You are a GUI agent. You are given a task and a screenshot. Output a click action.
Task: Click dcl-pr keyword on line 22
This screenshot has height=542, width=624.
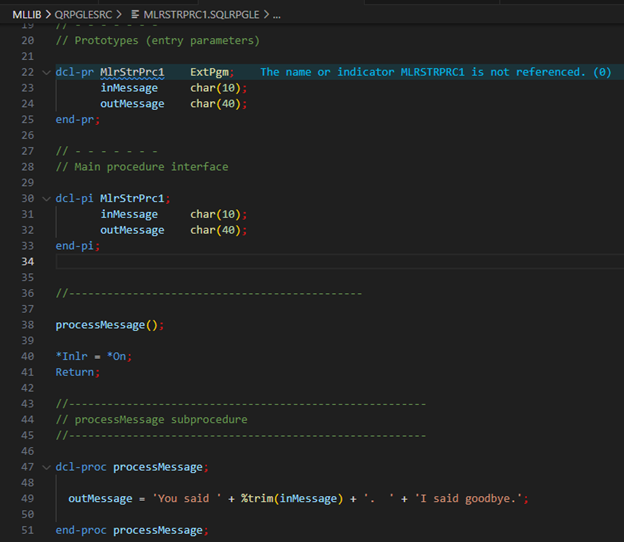tap(75, 72)
